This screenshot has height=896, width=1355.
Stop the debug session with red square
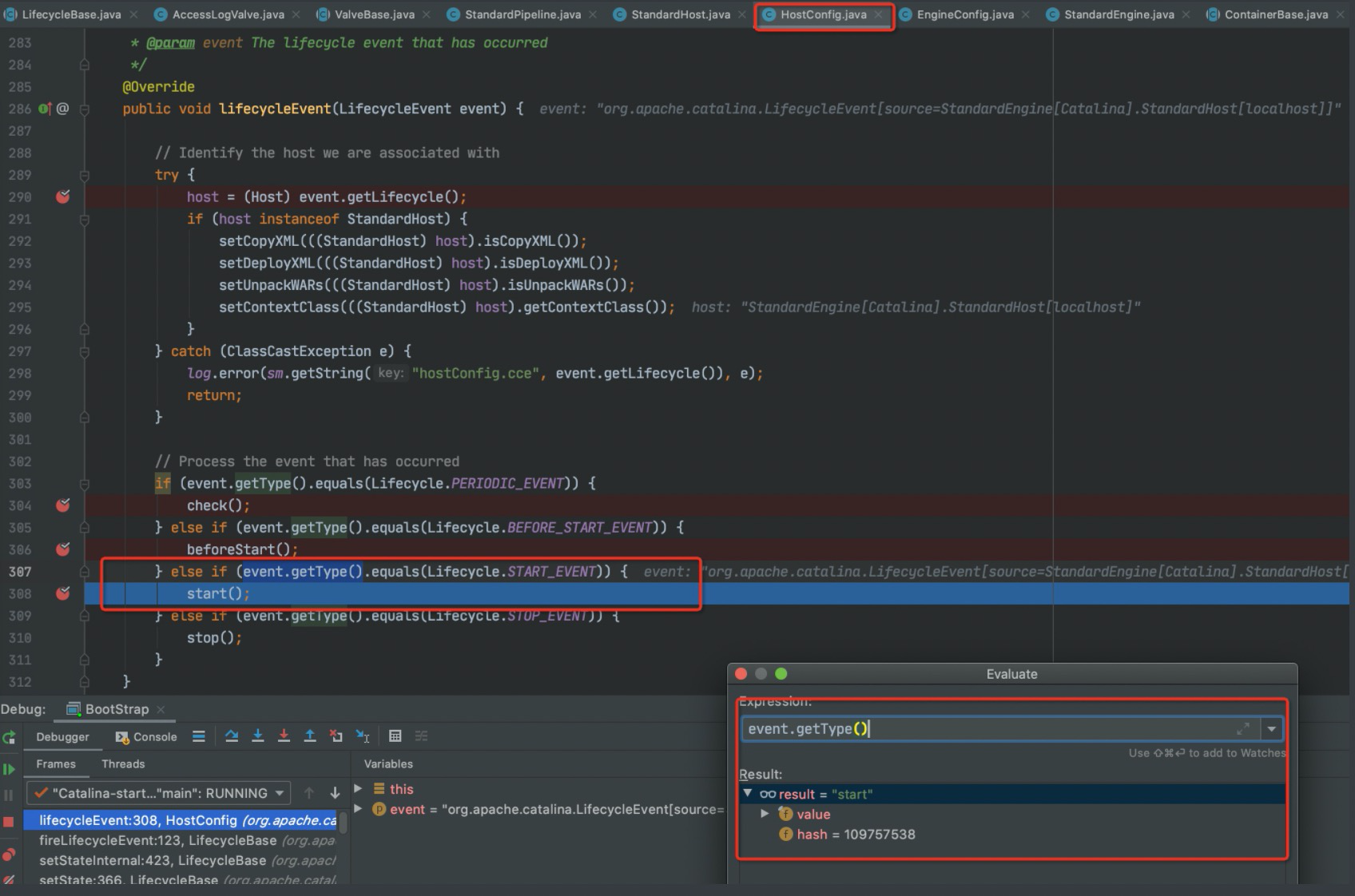click(9, 822)
